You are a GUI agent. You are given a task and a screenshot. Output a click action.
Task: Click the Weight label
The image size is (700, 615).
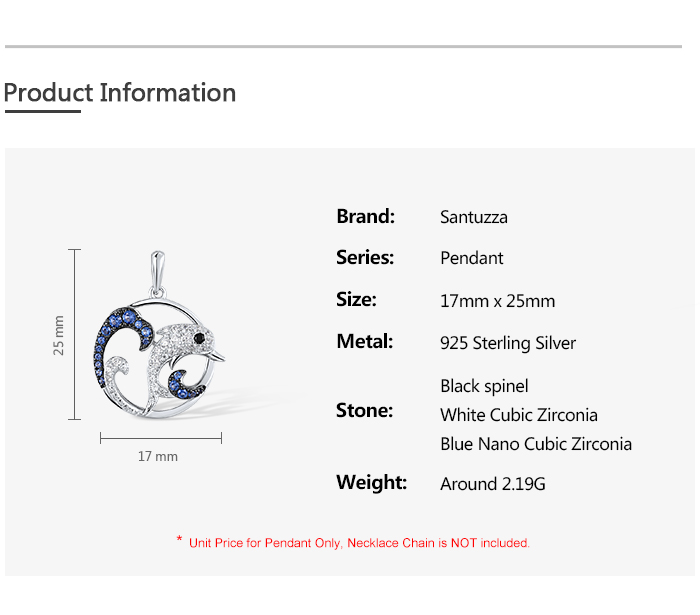pyautogui.click(x=372, y=482)
